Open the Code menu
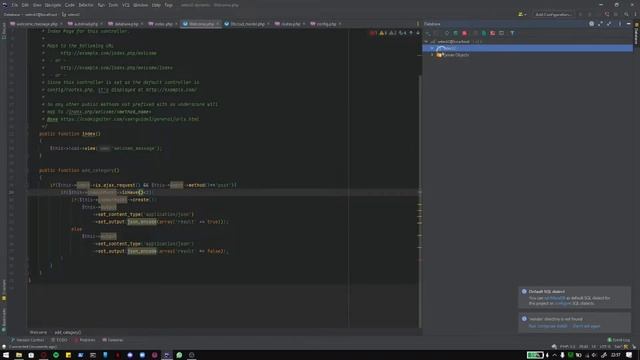The height and width of the screenshot is (360, 640). click(70, 5)
